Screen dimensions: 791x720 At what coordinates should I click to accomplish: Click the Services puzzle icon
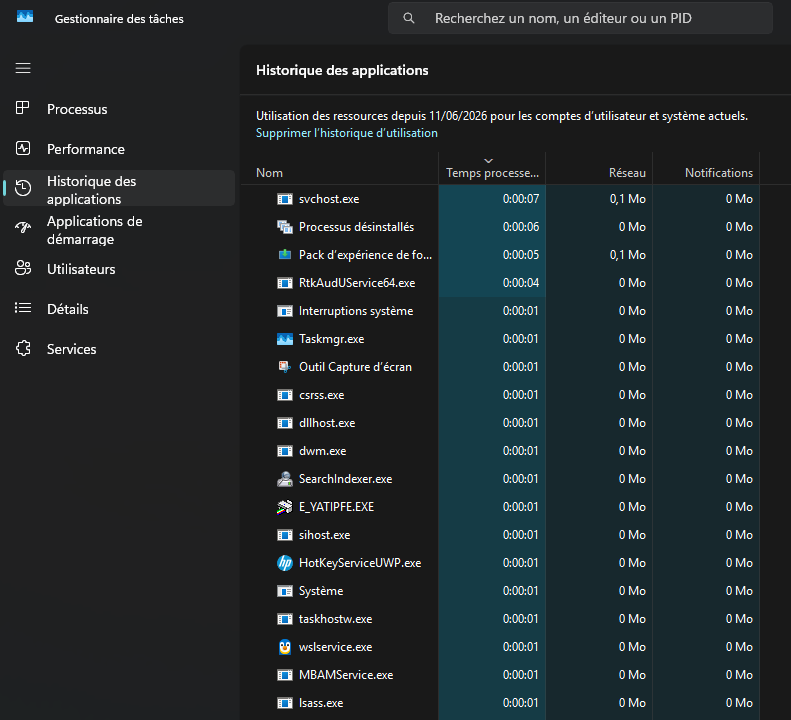coord(23,348)
